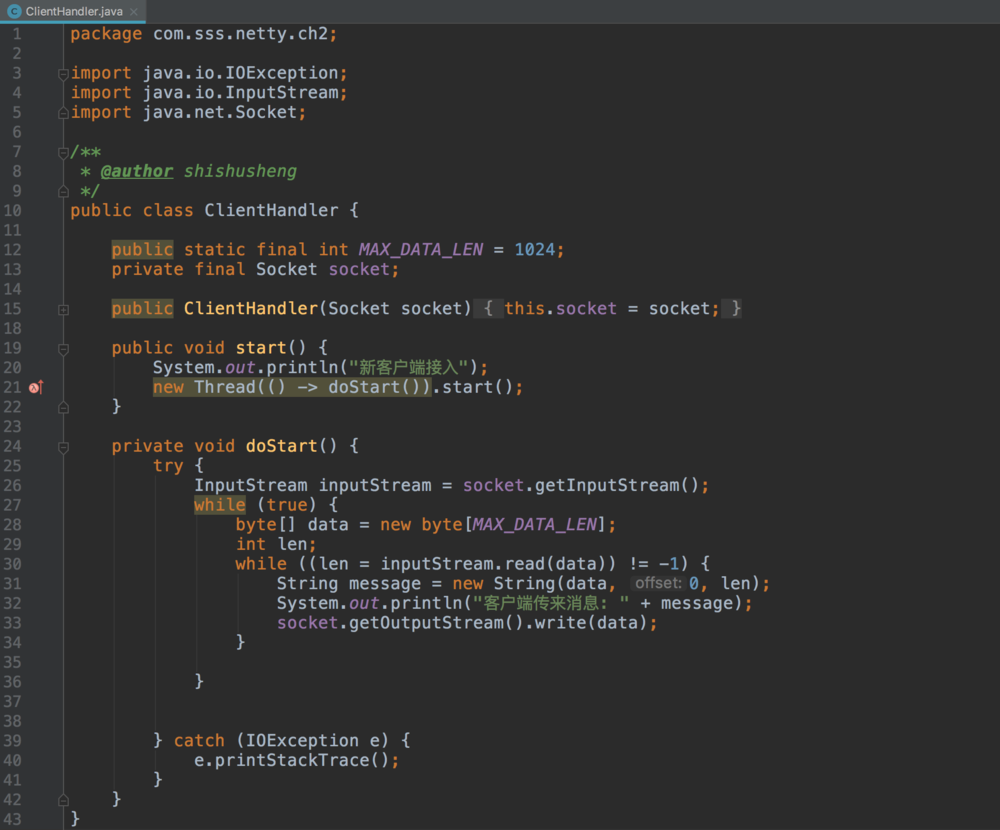
Task: Click 'String message' declaration on line 31
Action: [x=349, y=584]
